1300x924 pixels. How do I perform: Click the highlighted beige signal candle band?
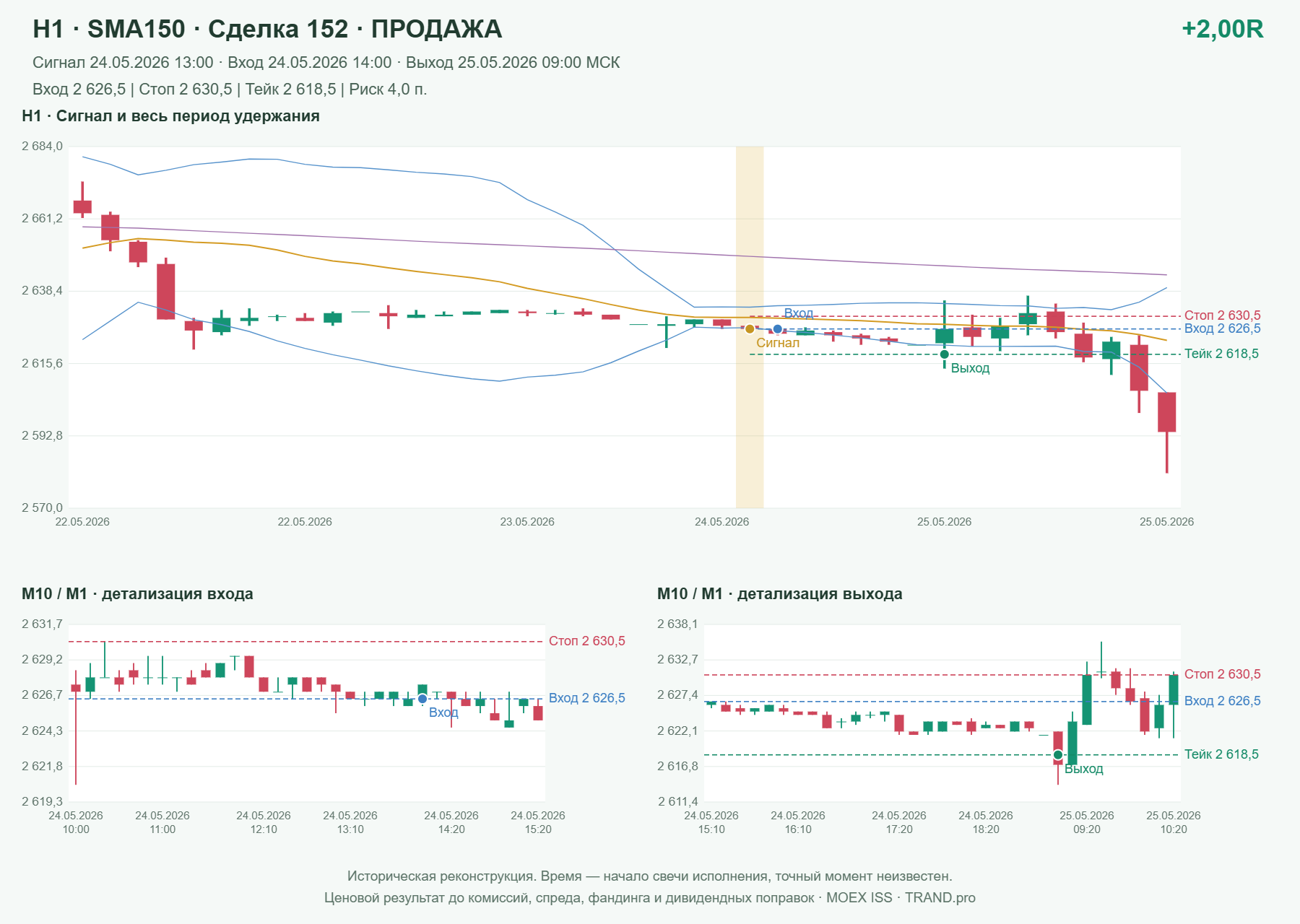(750, 327)
